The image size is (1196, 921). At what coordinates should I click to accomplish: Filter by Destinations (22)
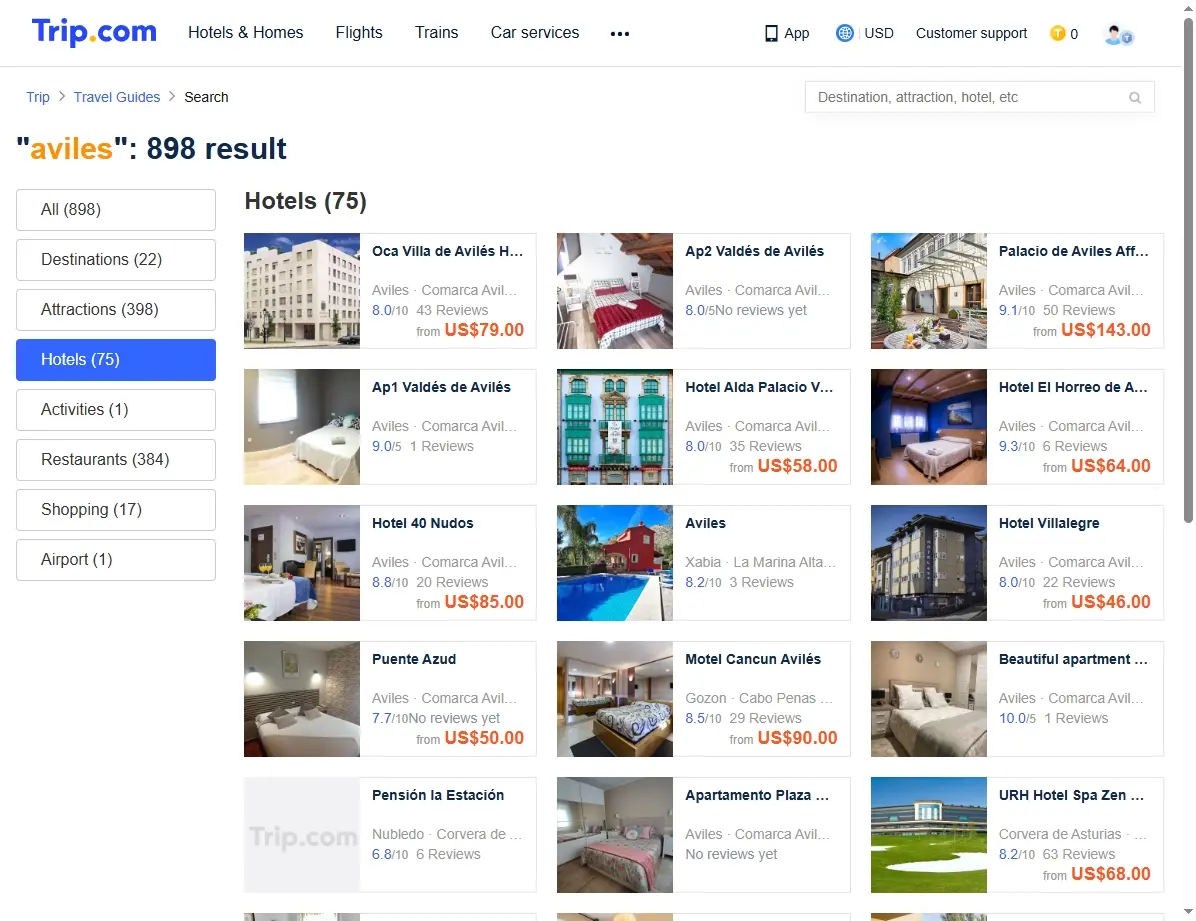click(x=116, y=259)
